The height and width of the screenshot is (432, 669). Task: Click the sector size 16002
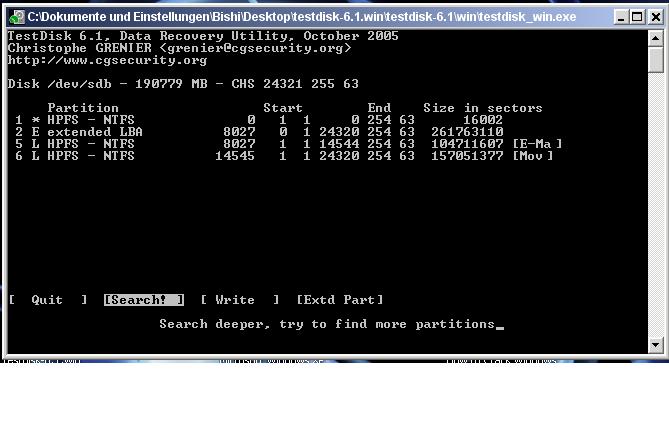(x=483, y=120)
